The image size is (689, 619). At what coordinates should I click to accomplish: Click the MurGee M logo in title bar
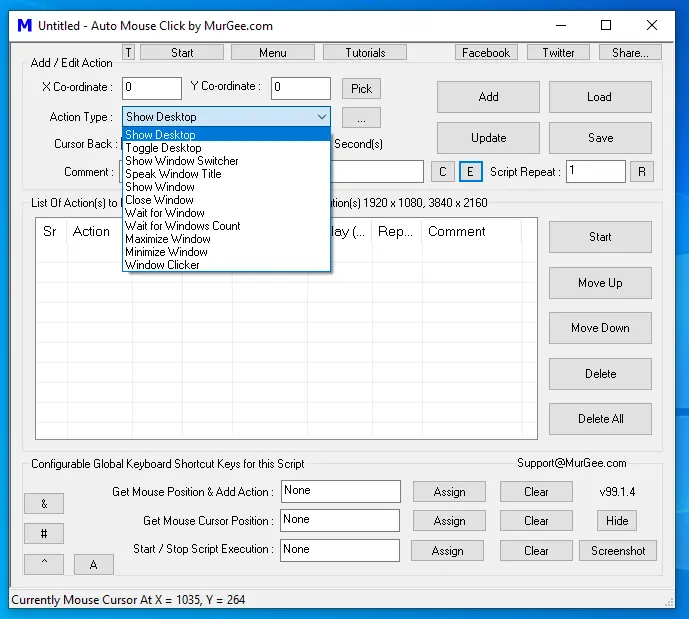click(25, 25)
